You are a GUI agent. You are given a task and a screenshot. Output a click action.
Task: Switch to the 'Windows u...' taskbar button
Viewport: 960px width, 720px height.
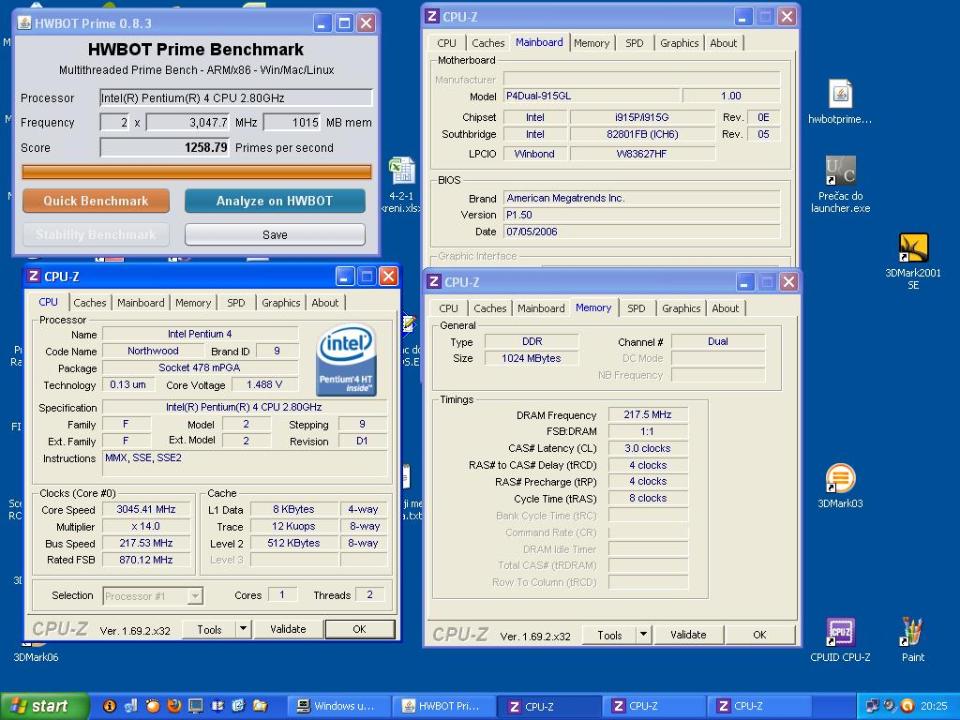(338, 706)
